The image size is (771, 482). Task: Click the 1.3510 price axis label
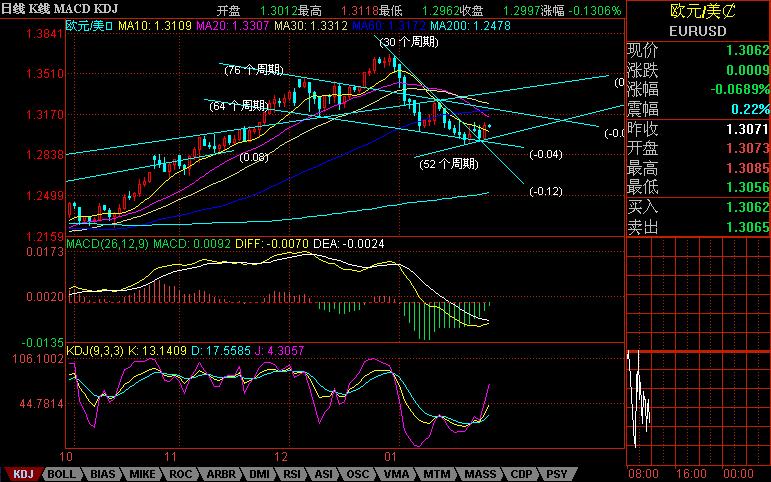click(44, 74)
